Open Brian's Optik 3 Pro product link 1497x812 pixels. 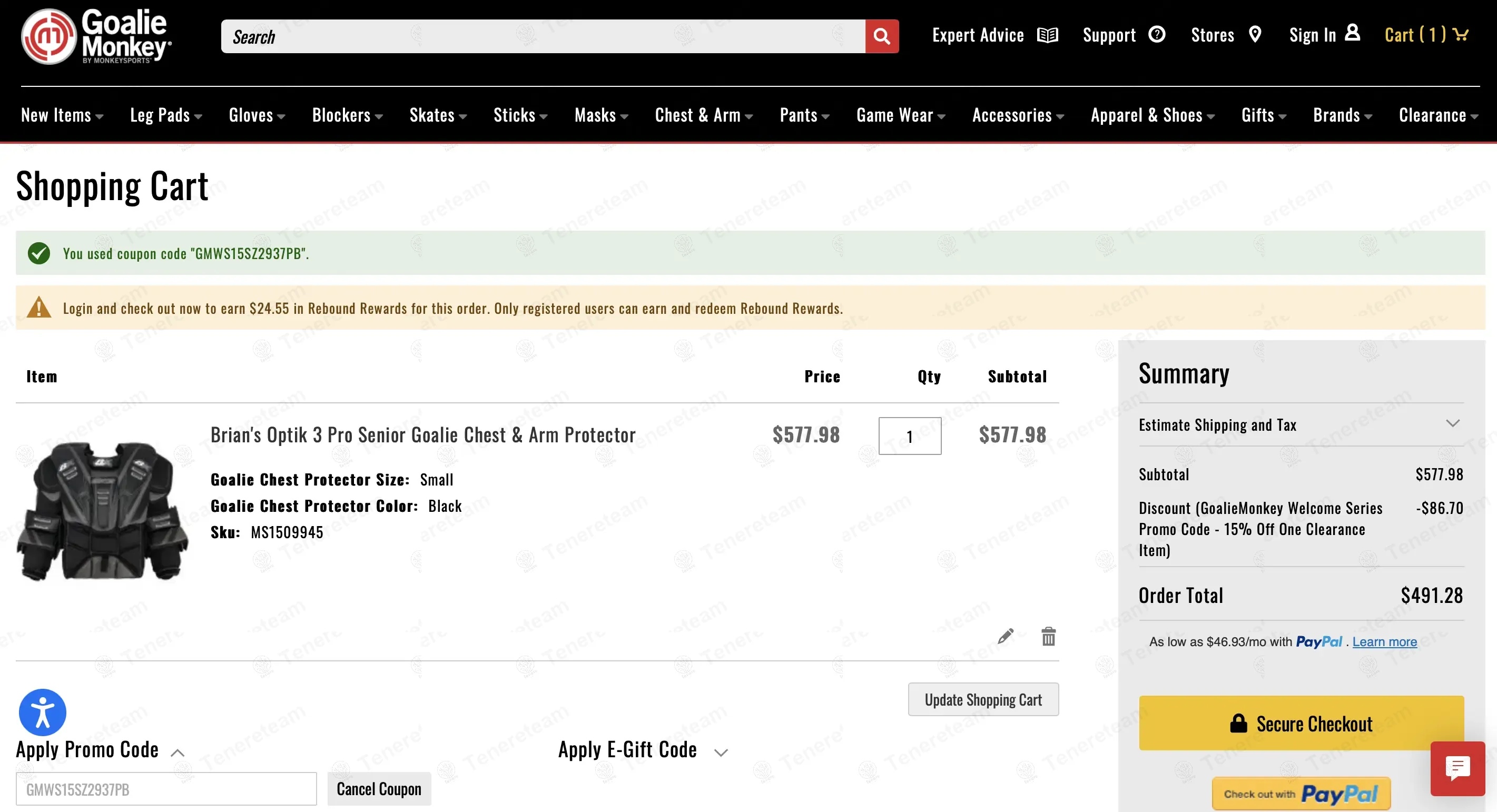[x=422, y=434]
